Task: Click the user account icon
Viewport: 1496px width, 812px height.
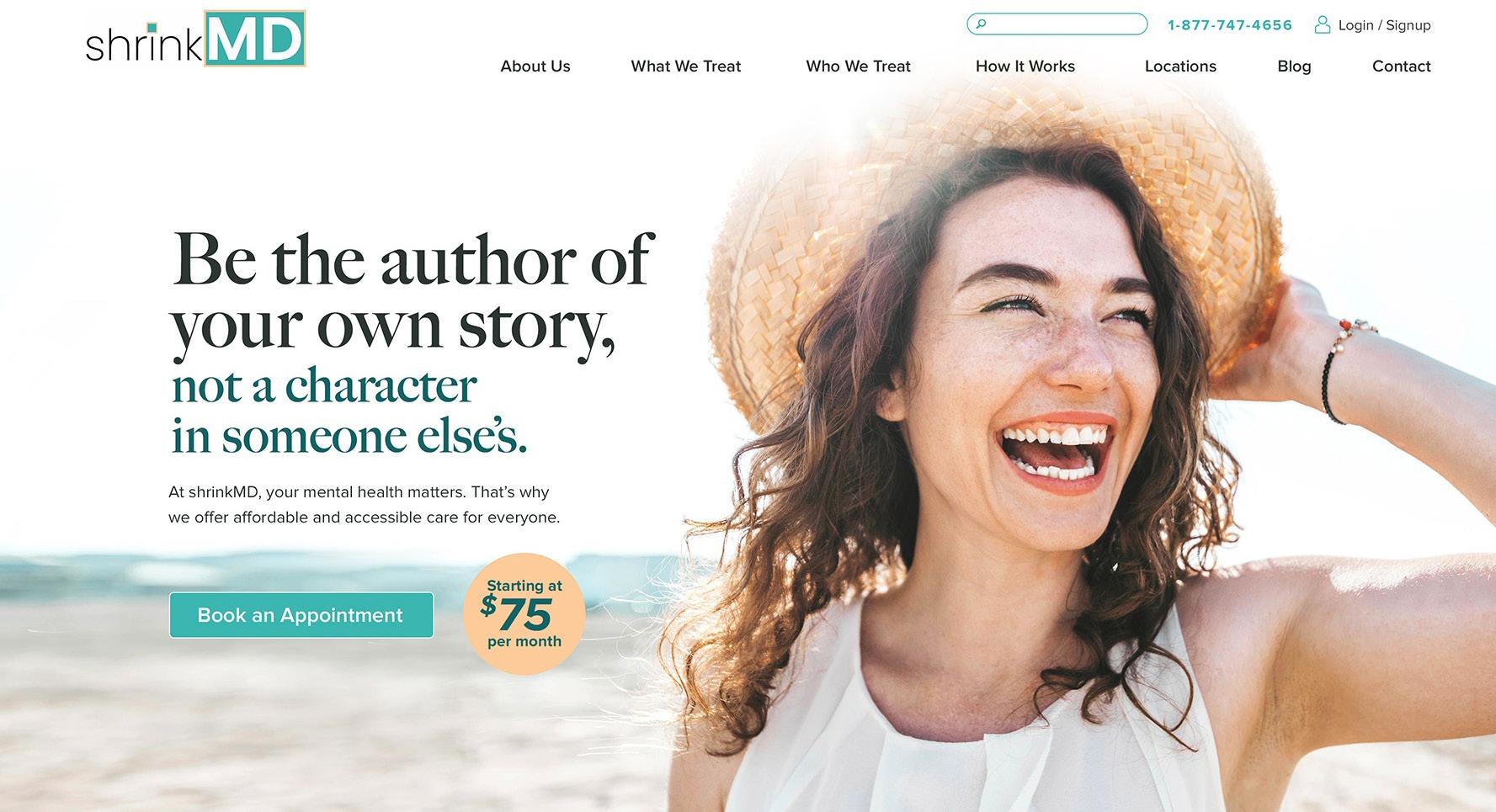Action: click(1323, 24)
